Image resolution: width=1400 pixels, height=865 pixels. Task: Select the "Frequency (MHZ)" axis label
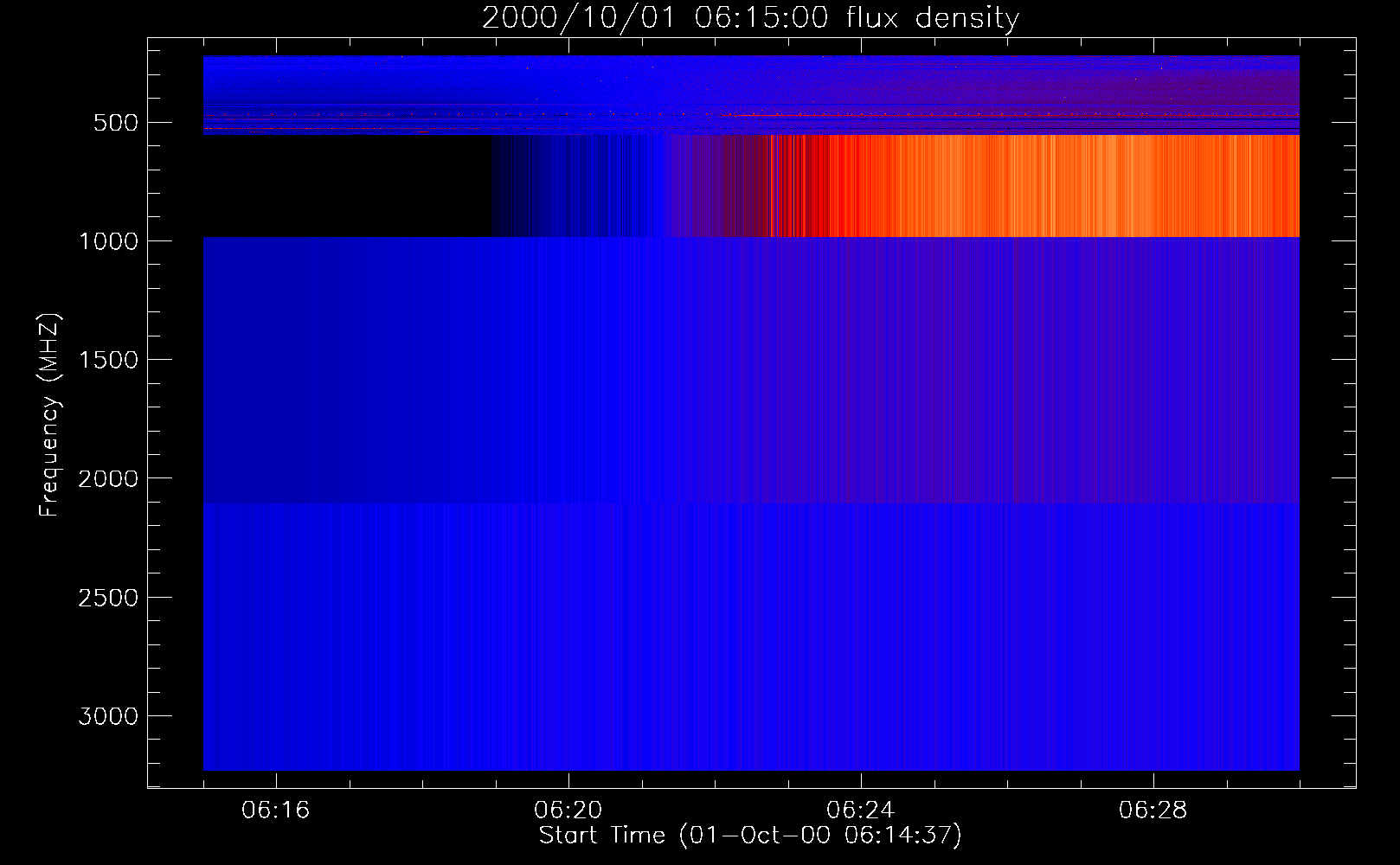coord(49,415)
